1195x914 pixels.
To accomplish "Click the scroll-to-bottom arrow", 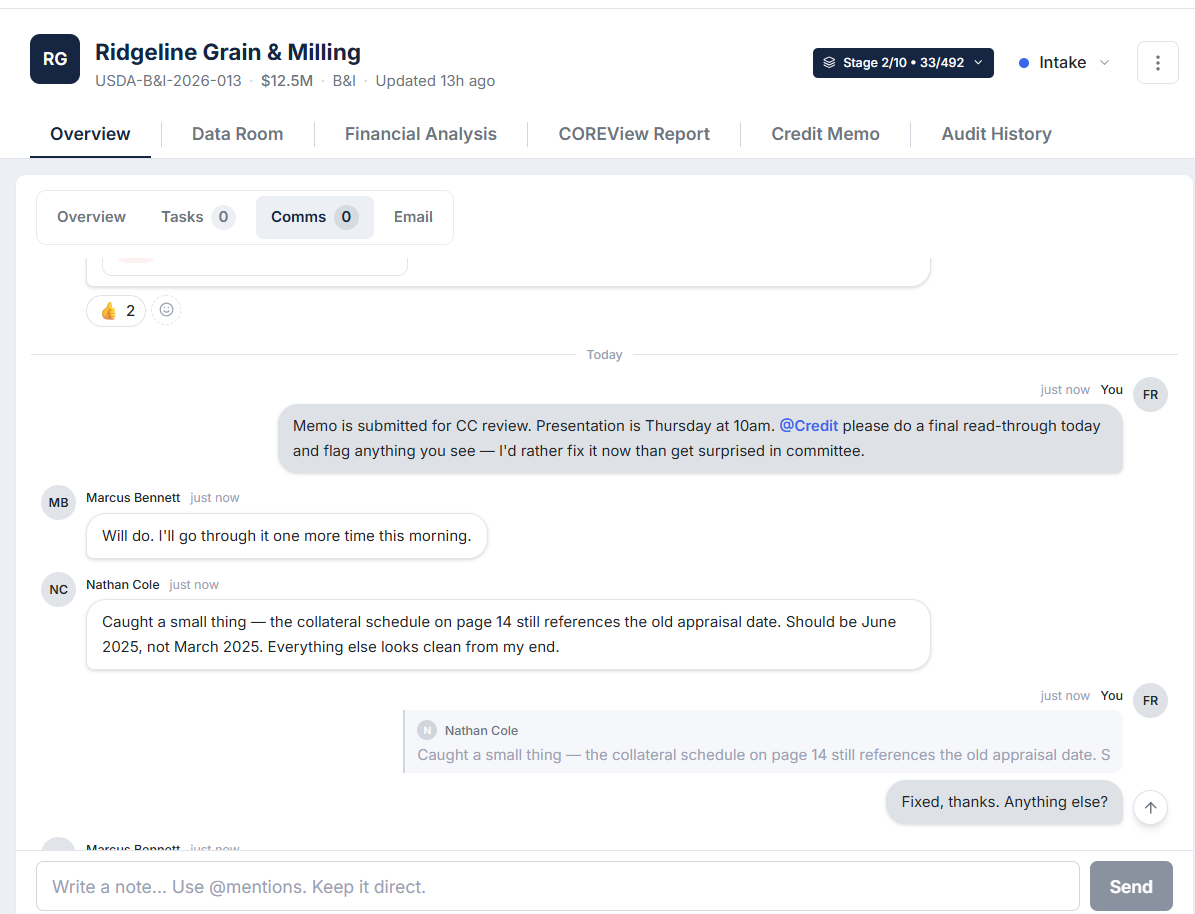I will coord(1150,807).
